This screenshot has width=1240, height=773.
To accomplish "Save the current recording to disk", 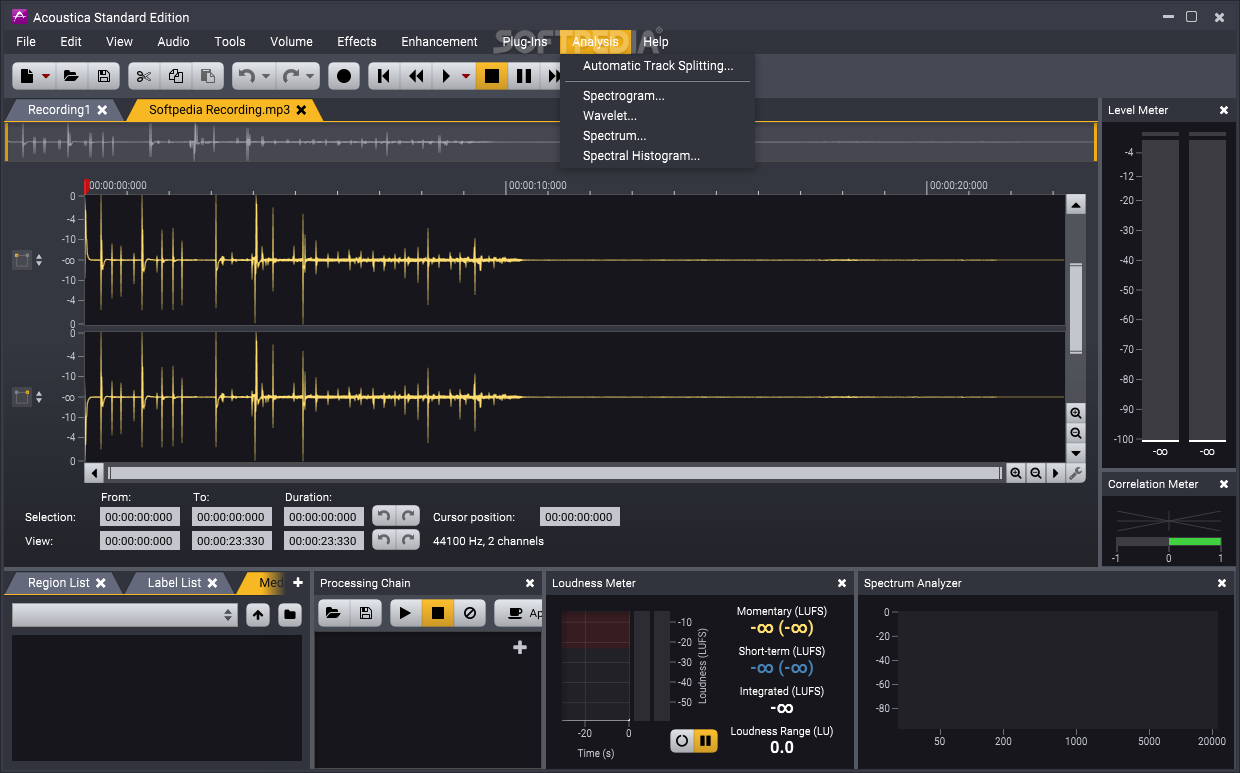I will [x=103, y=76].
